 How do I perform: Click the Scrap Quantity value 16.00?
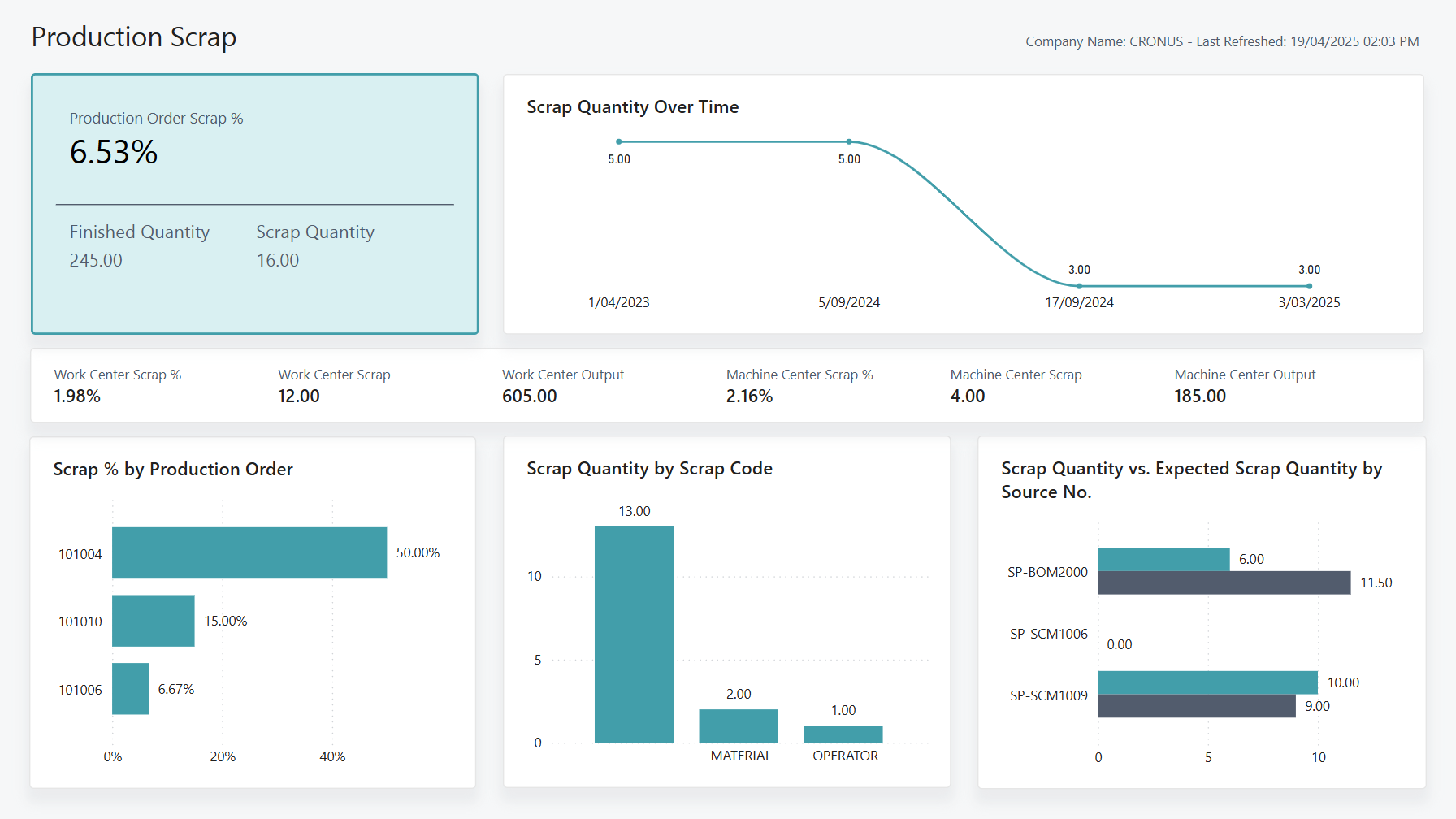coord(278,260)
